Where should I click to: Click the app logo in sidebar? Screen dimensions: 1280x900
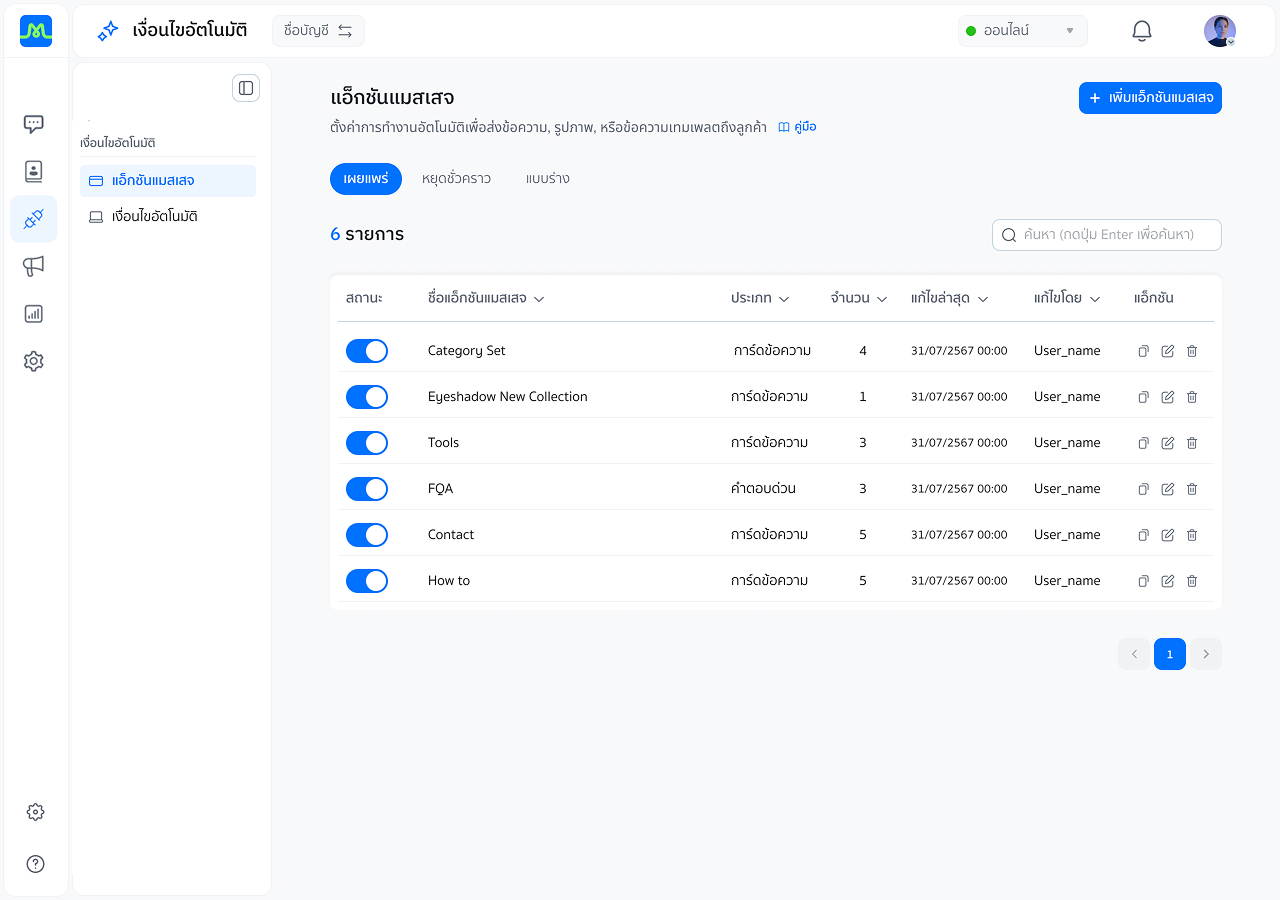[x=36, y=31]
